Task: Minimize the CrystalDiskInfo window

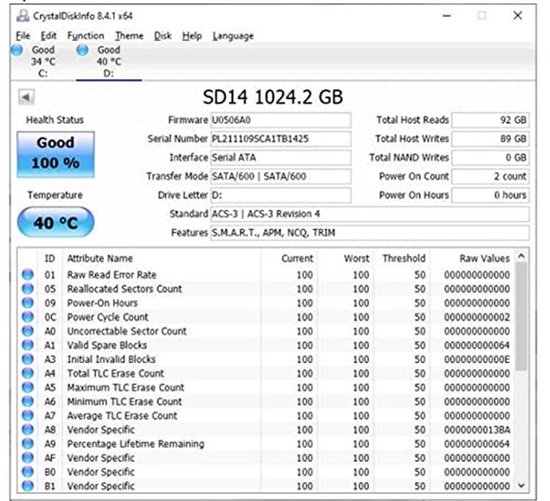Action: click(x=447, y=16)
